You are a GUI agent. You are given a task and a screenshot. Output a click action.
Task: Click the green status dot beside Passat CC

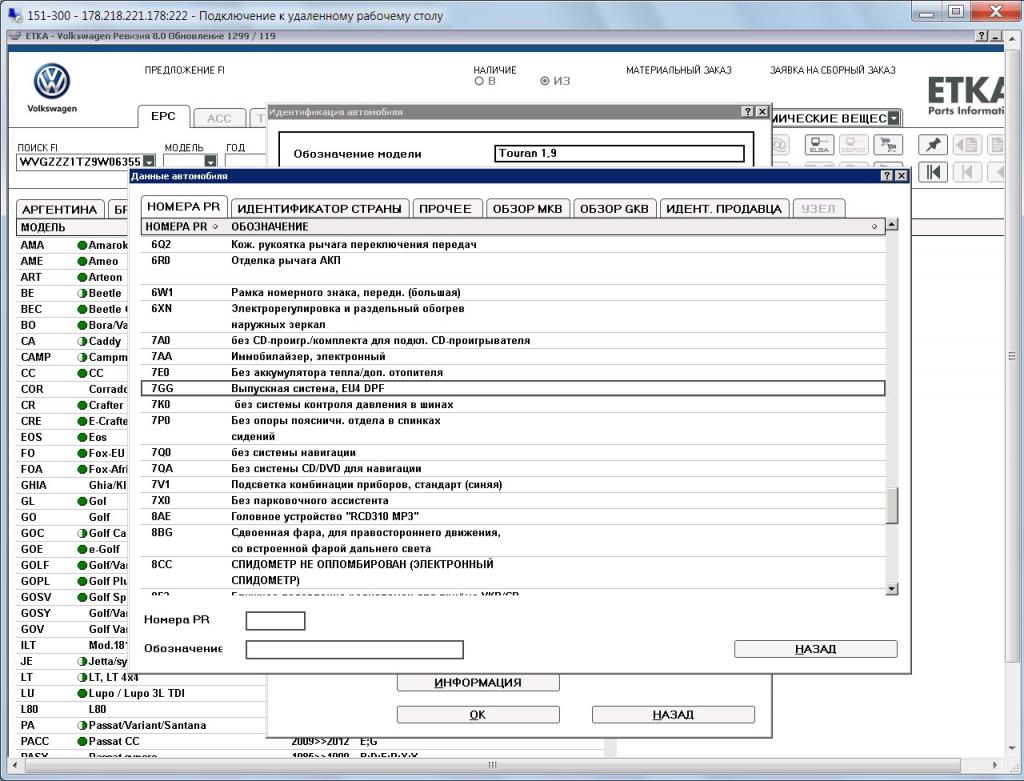82,742
